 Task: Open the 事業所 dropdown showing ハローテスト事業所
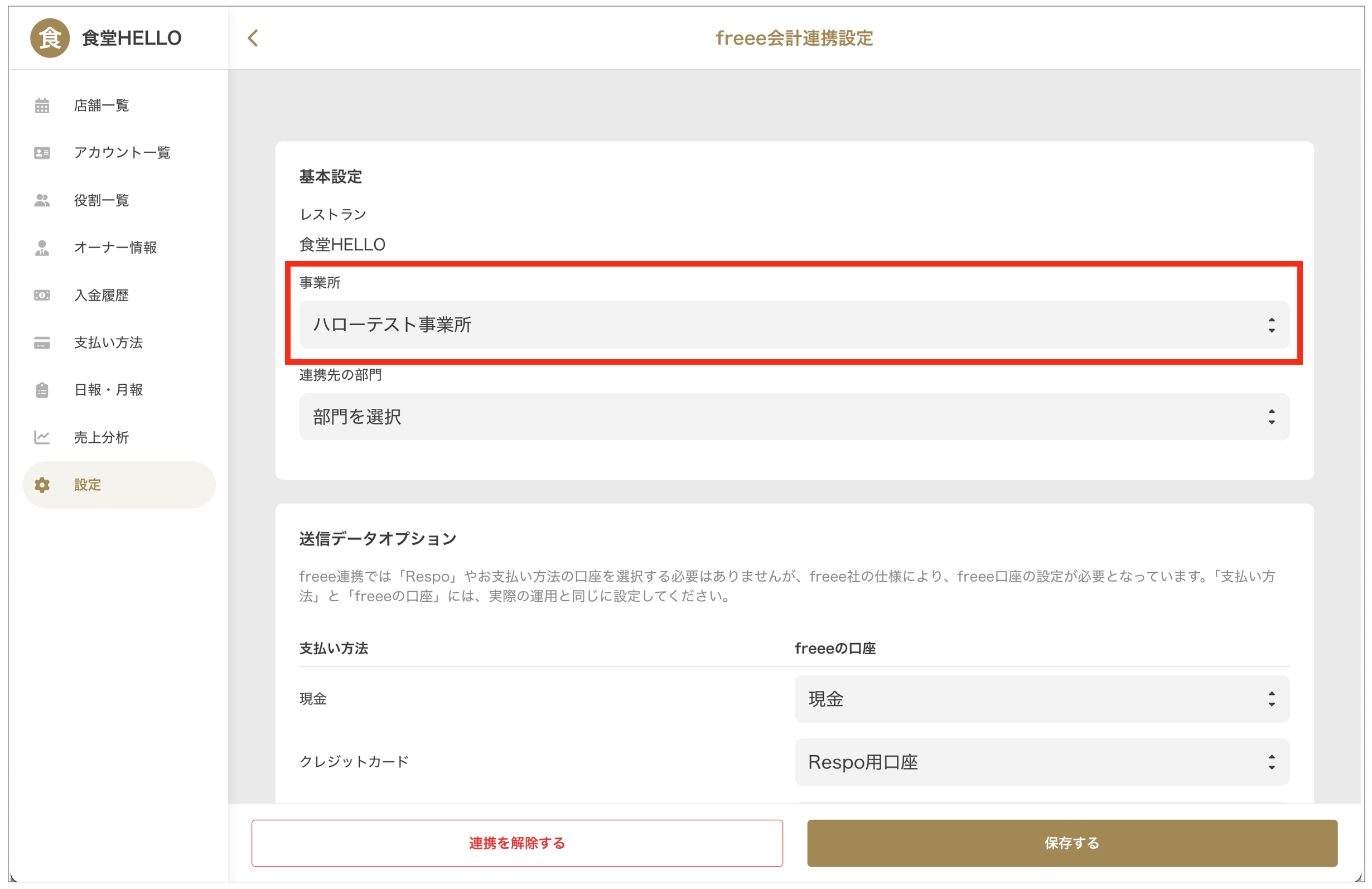pos(794,325)
